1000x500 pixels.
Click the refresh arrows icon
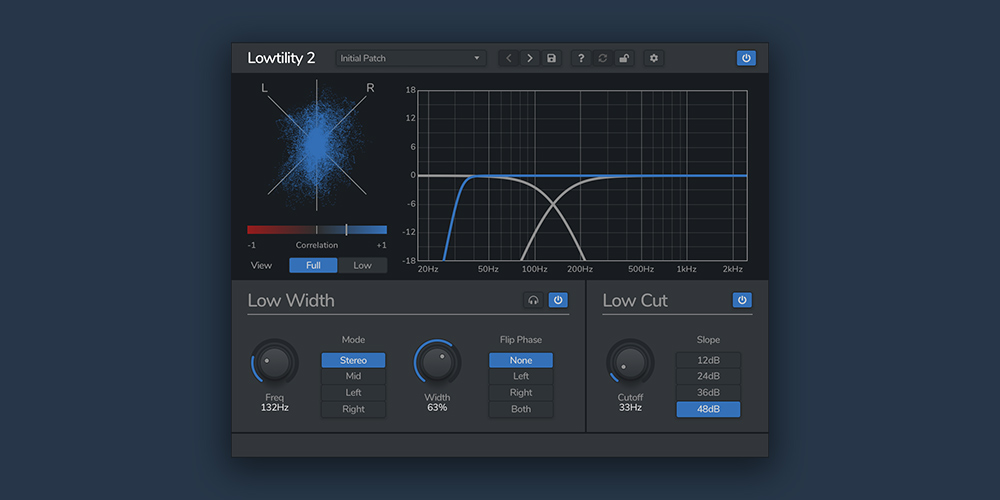(602, 58)
